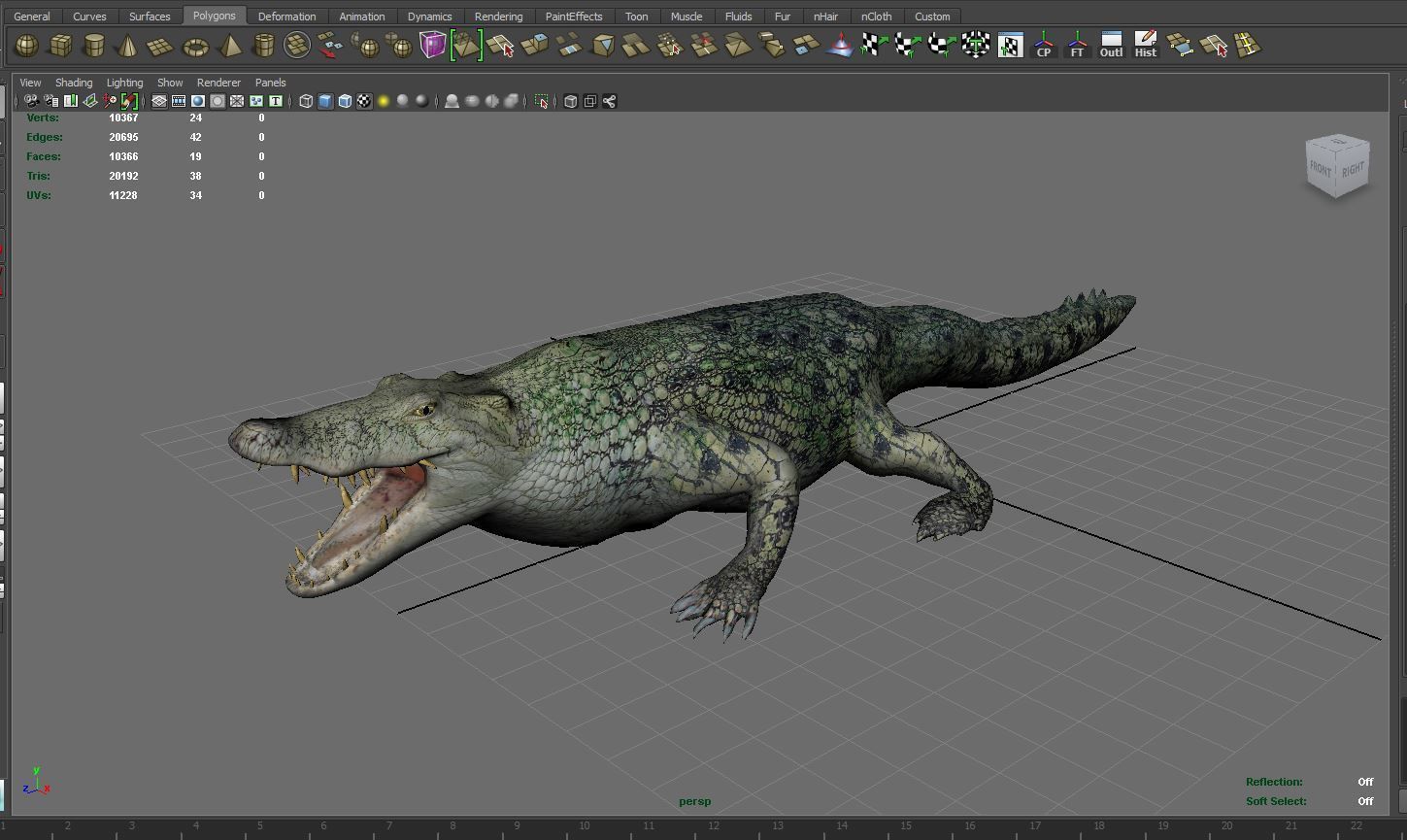
Task: Create a polygon pipe from the shelf
Action: (x=263, y=46)
